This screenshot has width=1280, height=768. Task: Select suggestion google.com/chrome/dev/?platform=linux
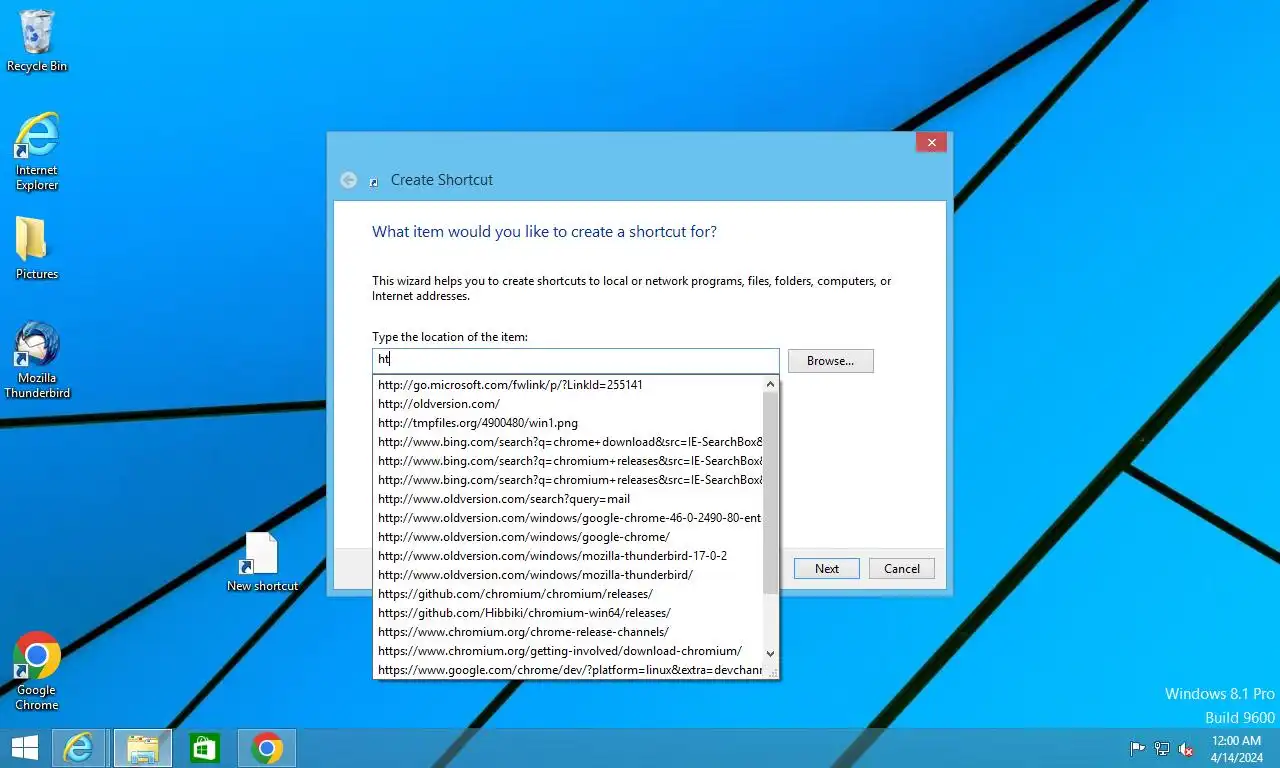pos(568,670)
